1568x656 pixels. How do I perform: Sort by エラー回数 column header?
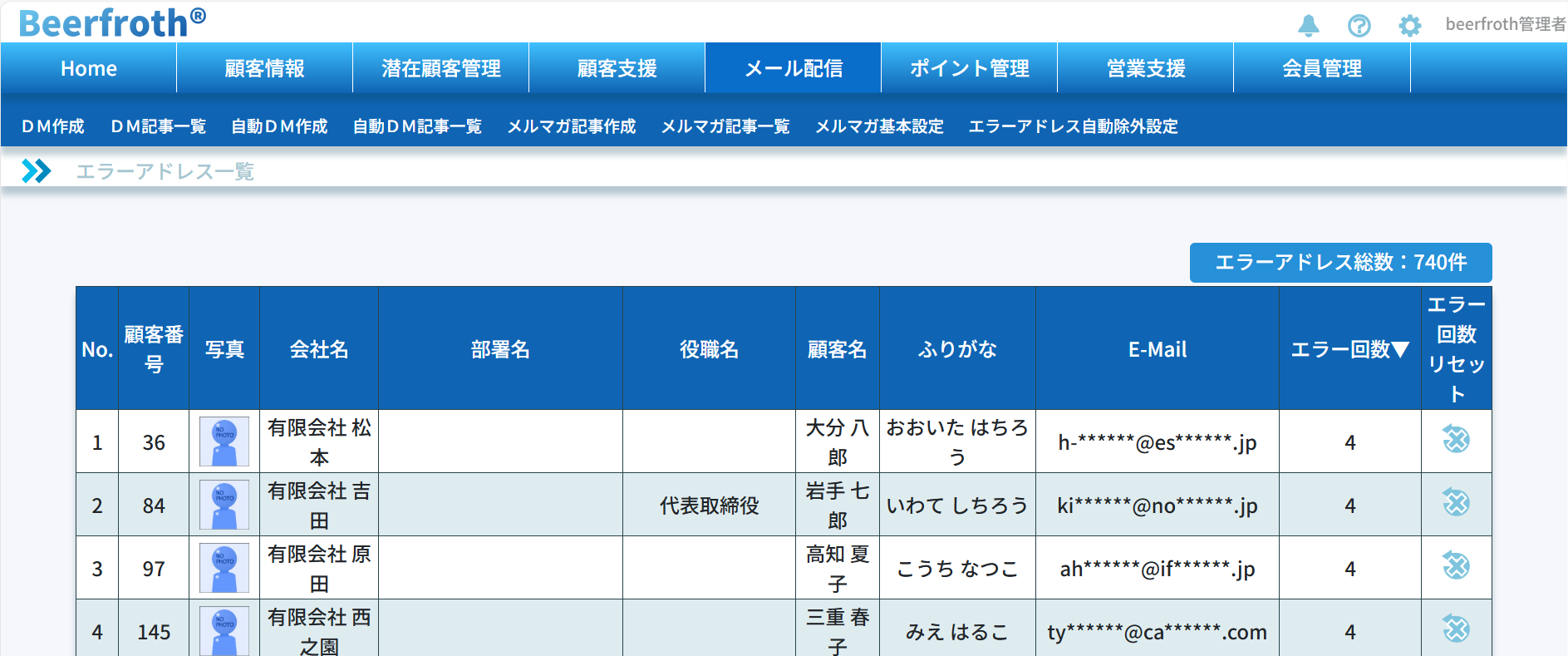pos(1349,349)
